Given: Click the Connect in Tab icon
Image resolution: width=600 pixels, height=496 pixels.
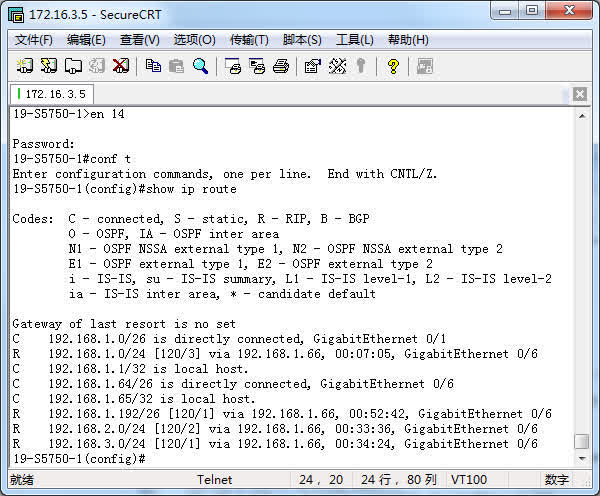Looking at the screenshot, I should pyautogui.click(x=73, y=66).
